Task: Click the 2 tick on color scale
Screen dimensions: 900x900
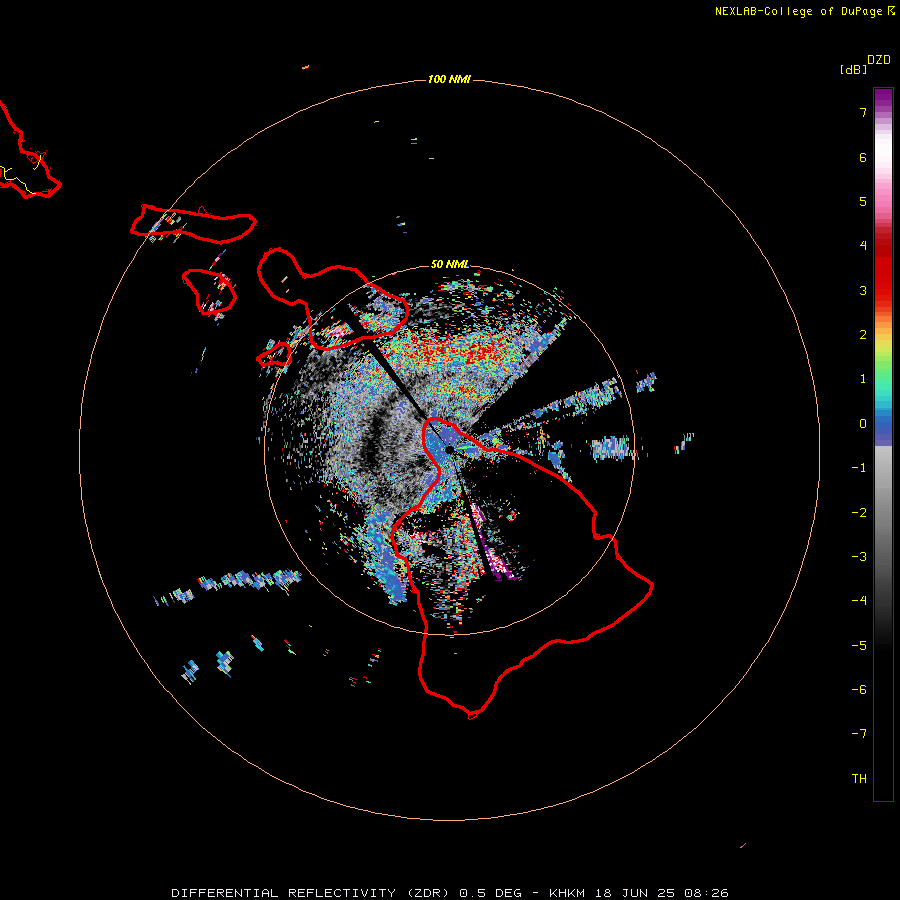Action: click(863, 335)
